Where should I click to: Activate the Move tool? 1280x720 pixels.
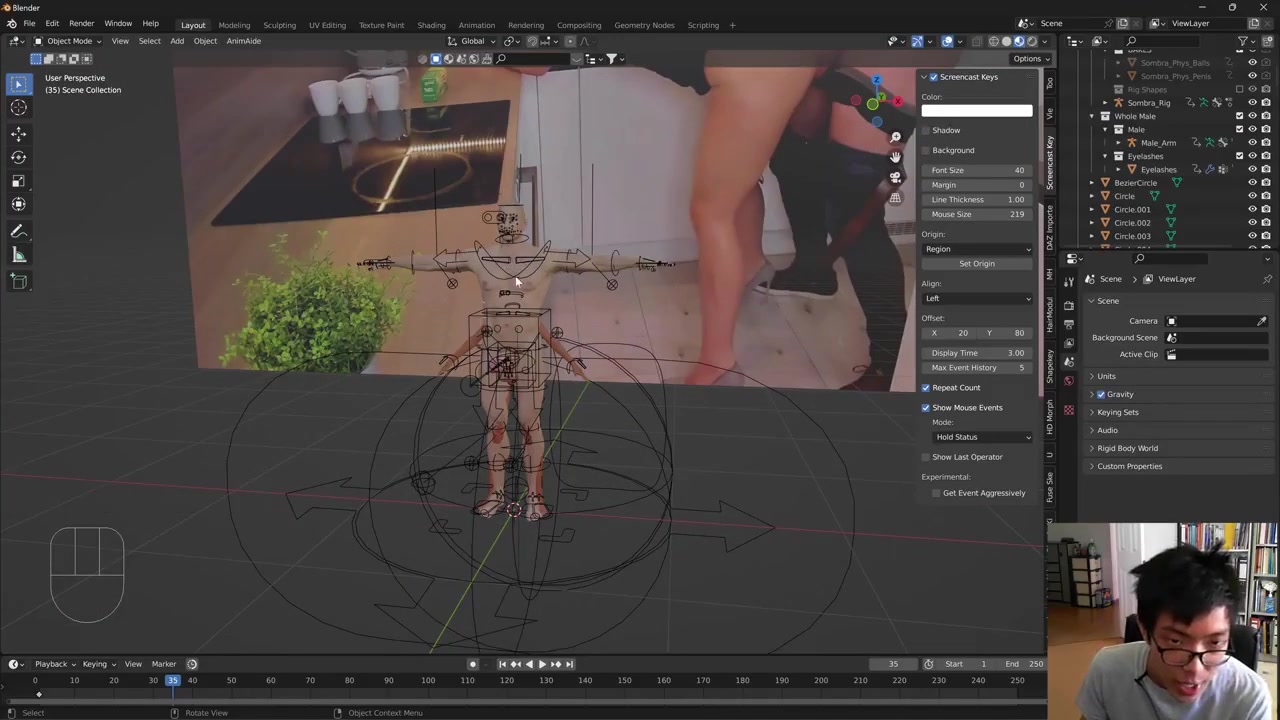[18, 134]
